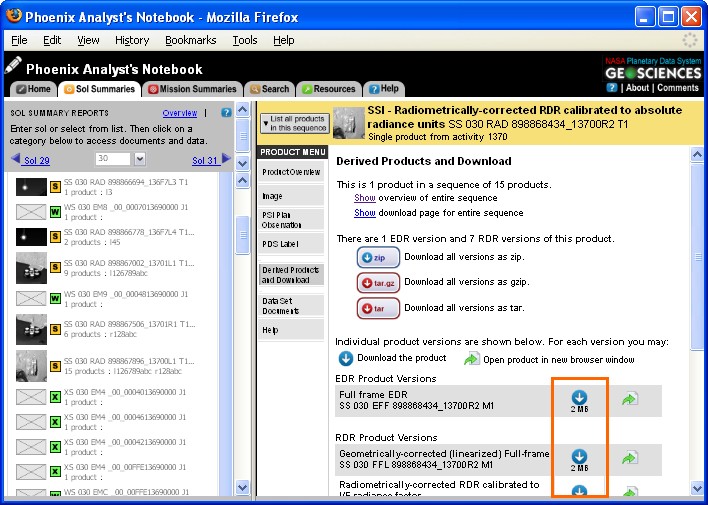708x505 pixels.
Task: Show overview of entire sequence
Action: click(x=365, y=198)
